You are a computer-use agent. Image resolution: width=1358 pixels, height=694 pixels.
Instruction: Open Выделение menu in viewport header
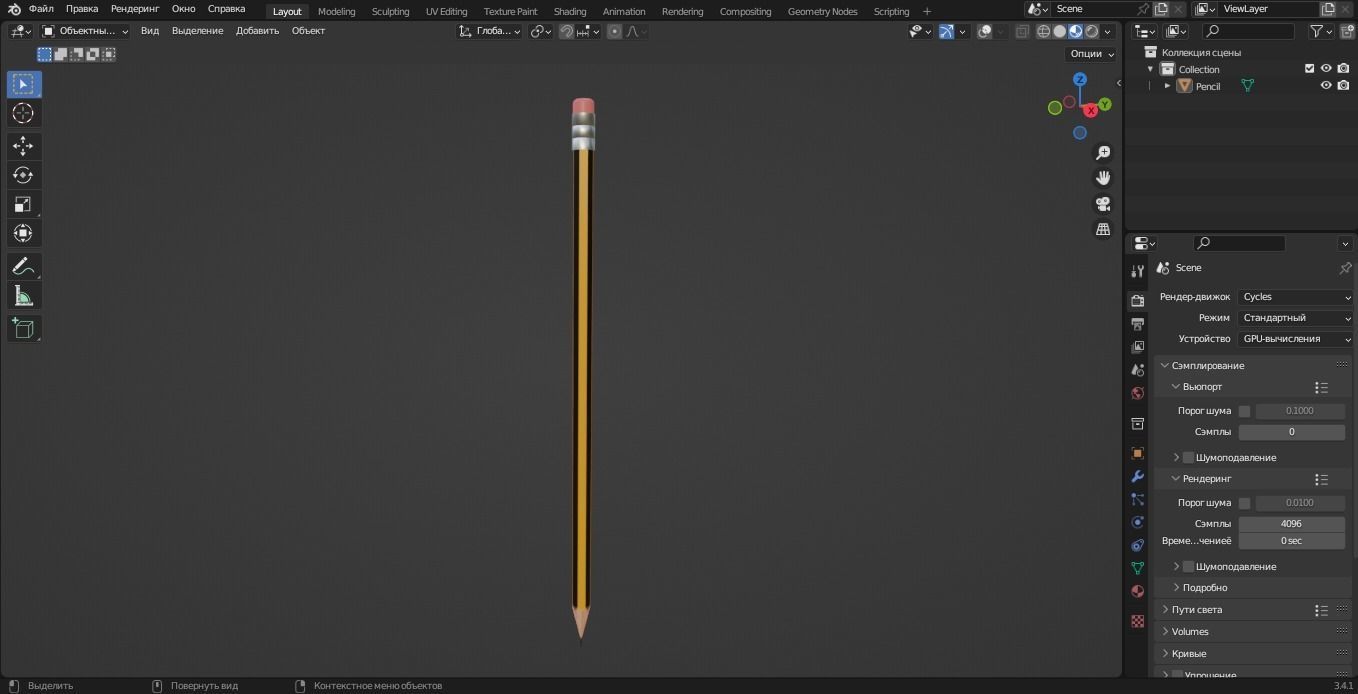tap(197, 31)
